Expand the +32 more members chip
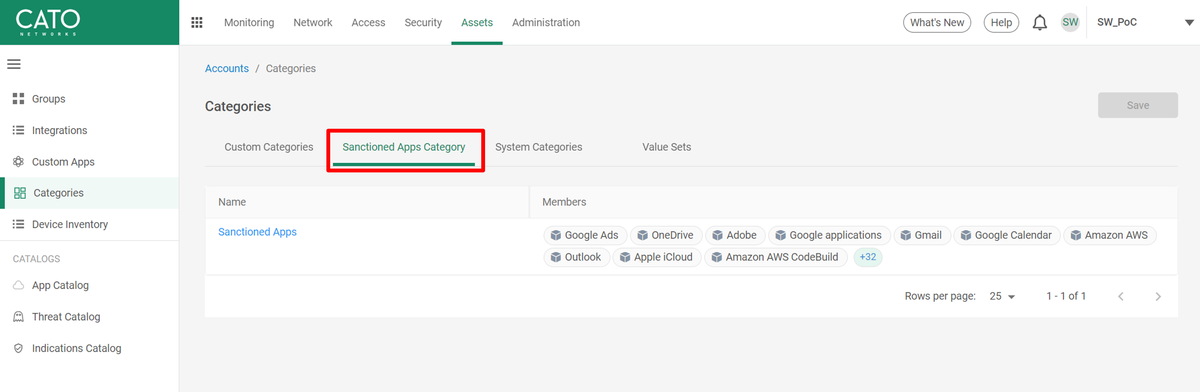Image resolution: width=1200 pixels, height=392 pixels. tap(868, 258)
